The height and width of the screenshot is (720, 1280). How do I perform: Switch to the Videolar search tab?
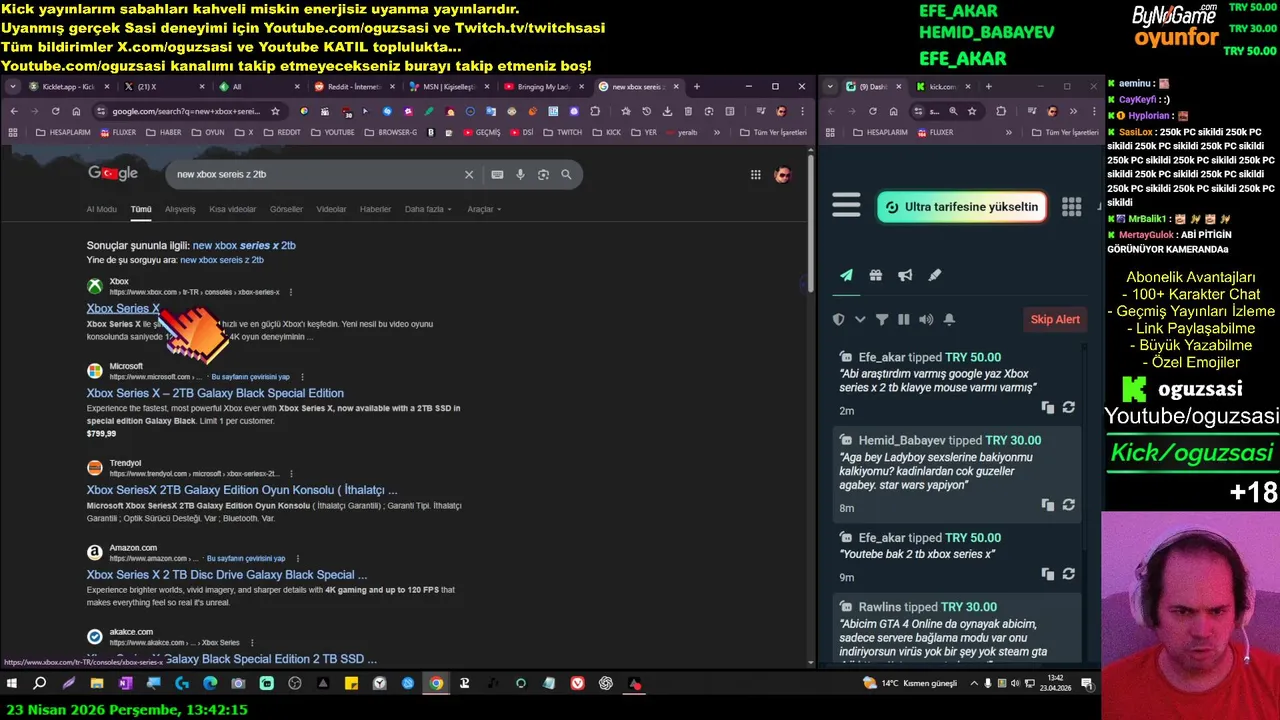[331, 209]
